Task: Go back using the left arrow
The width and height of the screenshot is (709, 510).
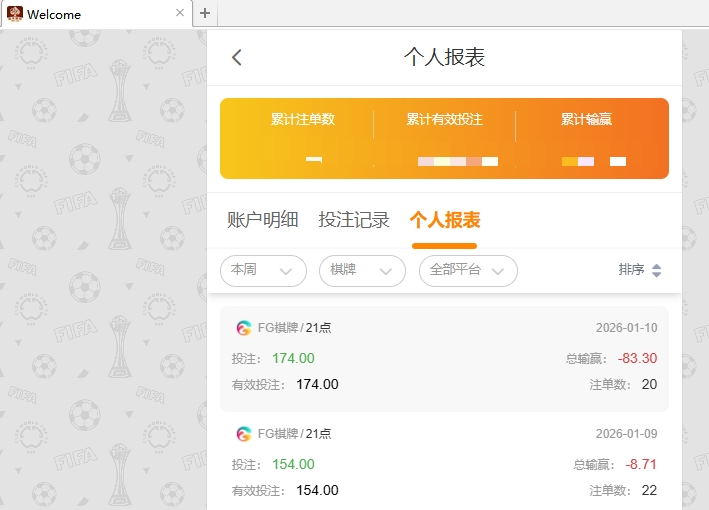Action: point(237,57)
